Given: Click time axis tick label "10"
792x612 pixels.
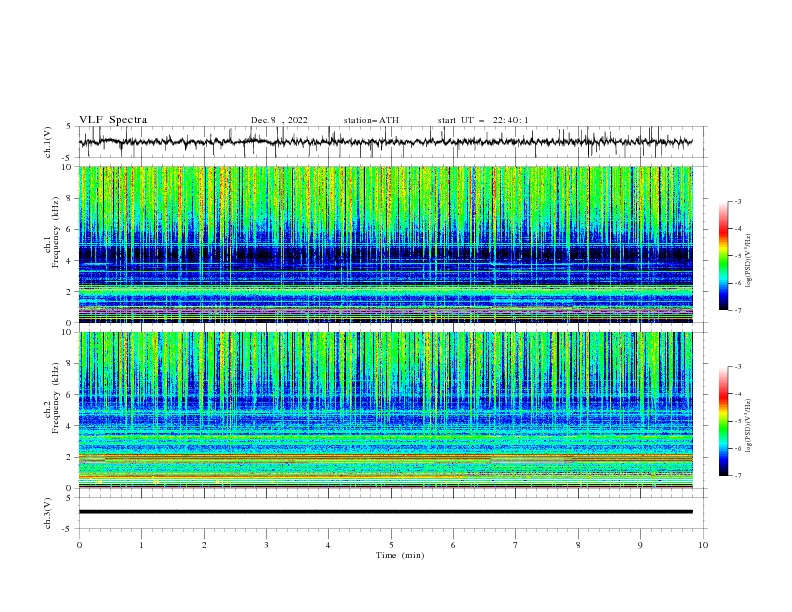Looking at the screenshot, I should tap(703, 545).
